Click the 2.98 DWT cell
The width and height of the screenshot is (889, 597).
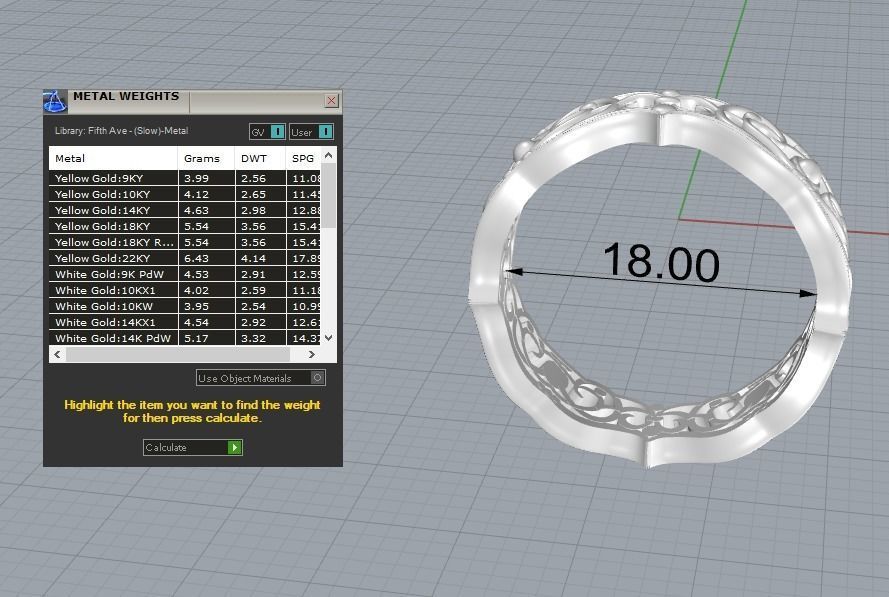(261, 210)
